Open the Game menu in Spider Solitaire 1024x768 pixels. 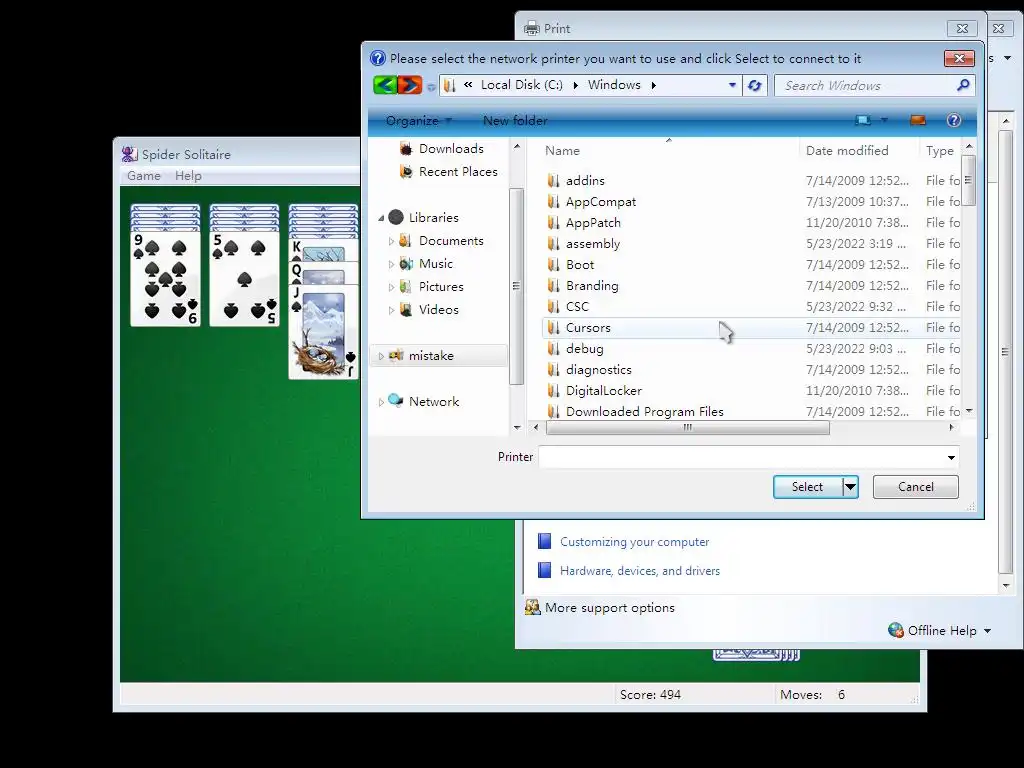click(x=144, y=176)
